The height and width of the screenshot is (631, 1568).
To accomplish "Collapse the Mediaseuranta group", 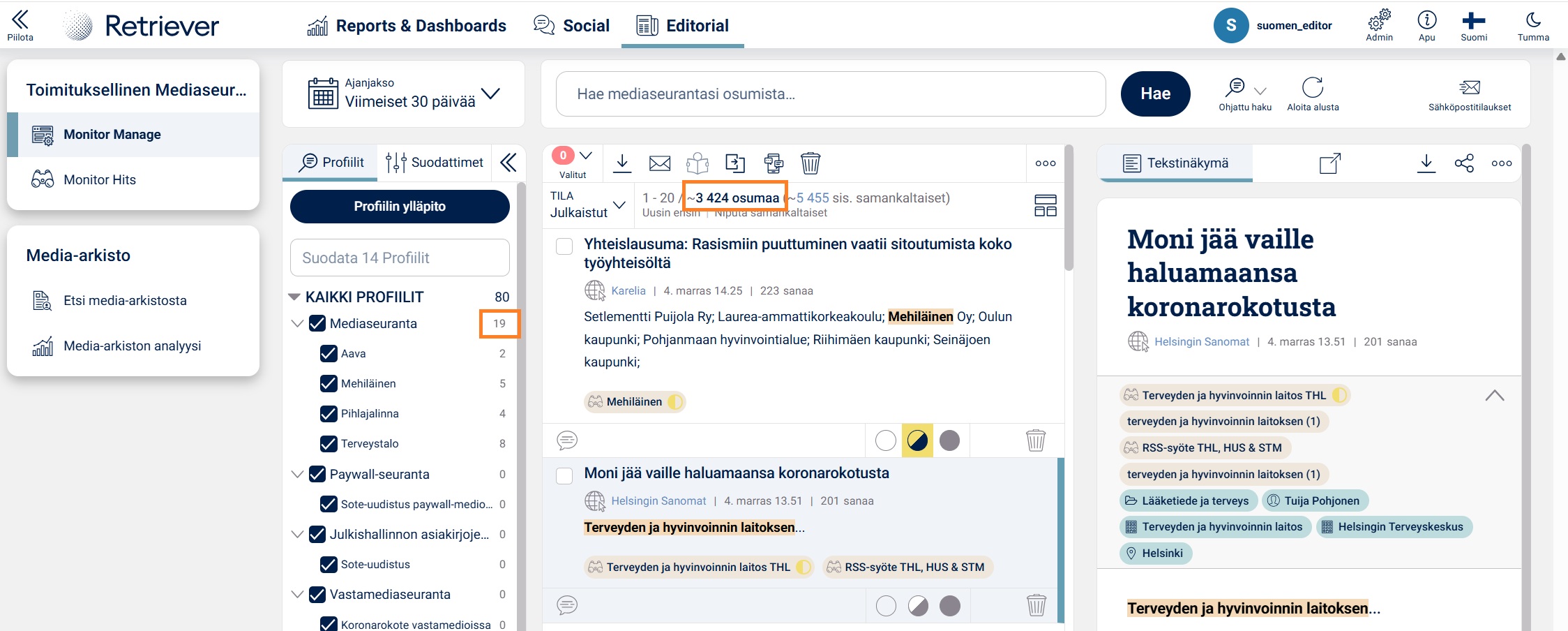I will pos(297,323).
